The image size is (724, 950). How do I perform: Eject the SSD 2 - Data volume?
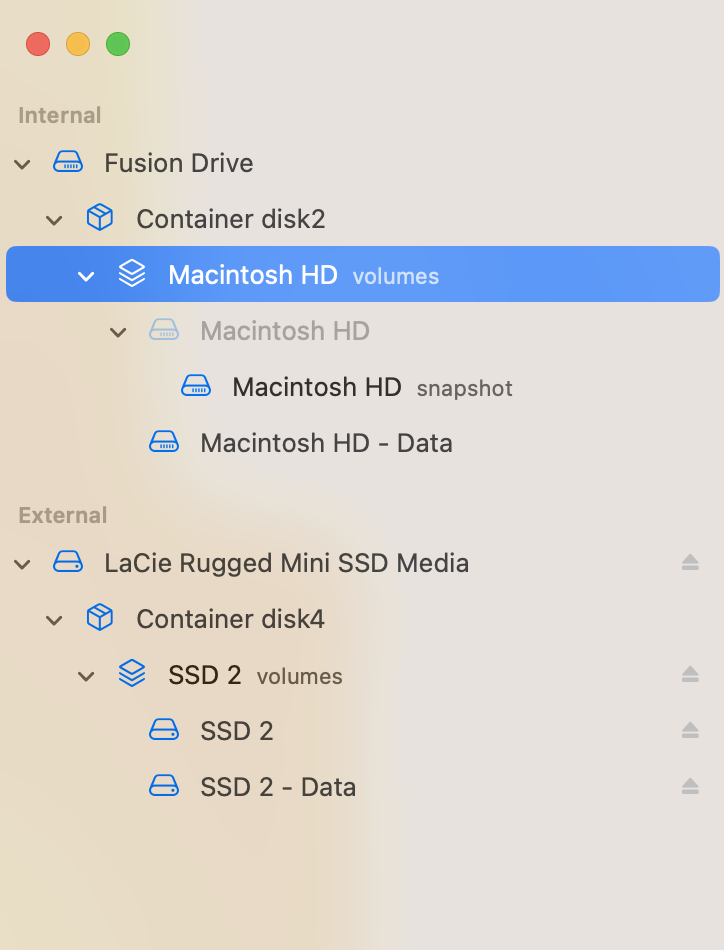[690, 786]
